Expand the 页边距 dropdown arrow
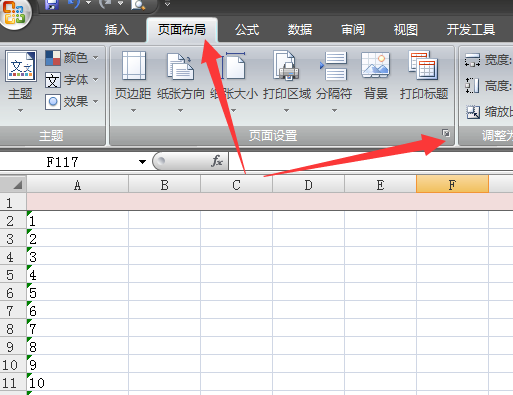Screen dimensions: 513x395 (133, 110)
